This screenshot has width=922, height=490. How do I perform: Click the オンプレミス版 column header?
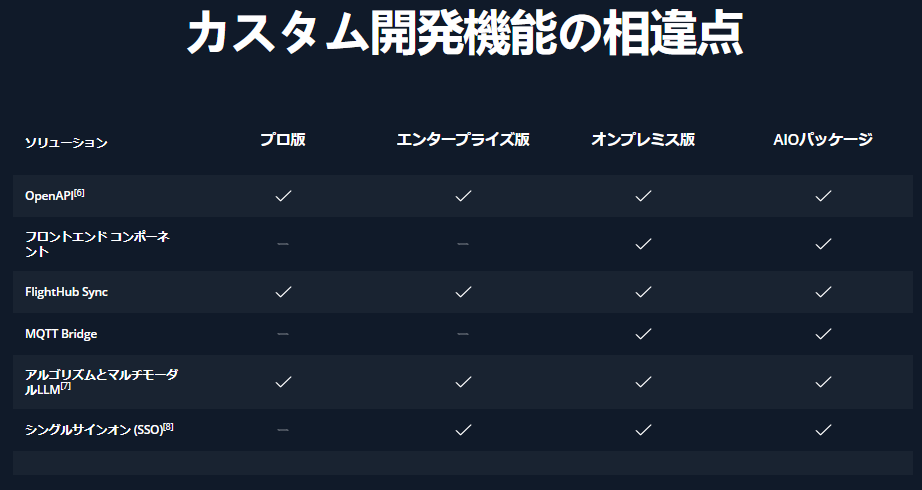[x=643, y=140]
